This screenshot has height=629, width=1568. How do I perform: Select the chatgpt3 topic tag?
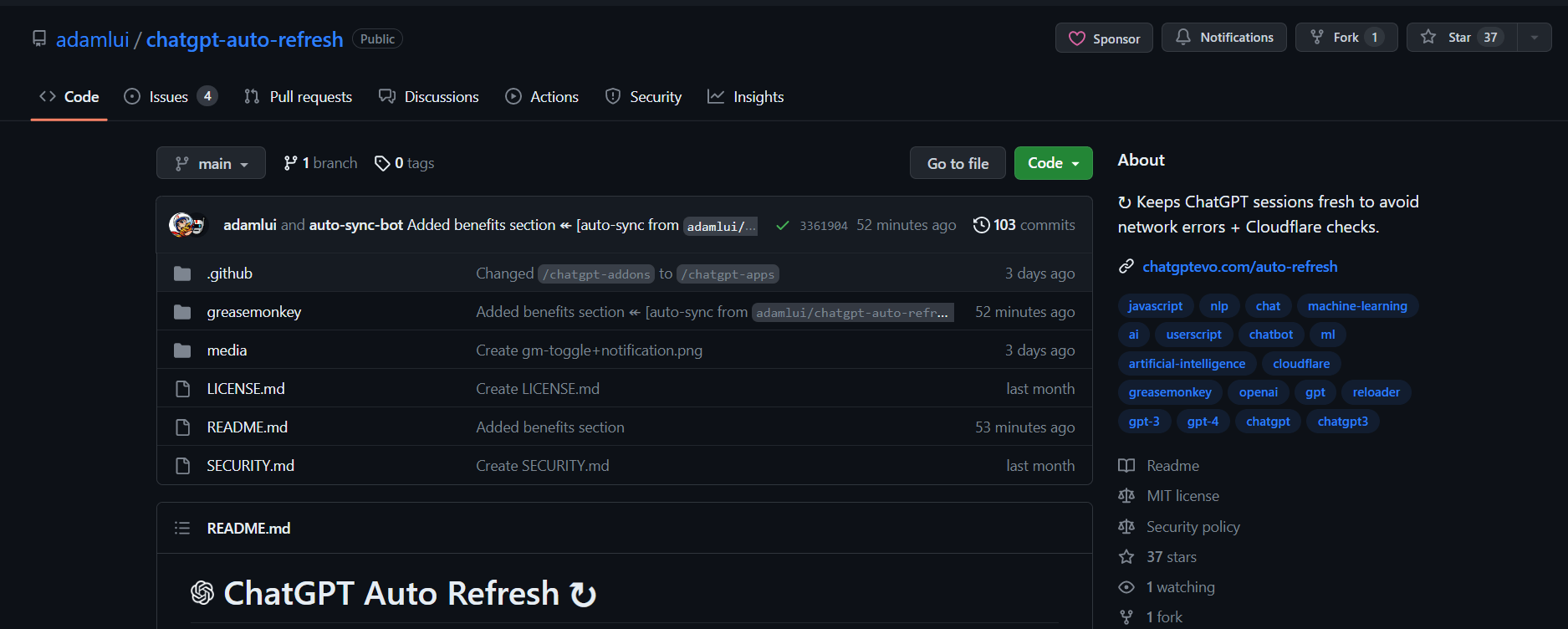[1343, 422]
